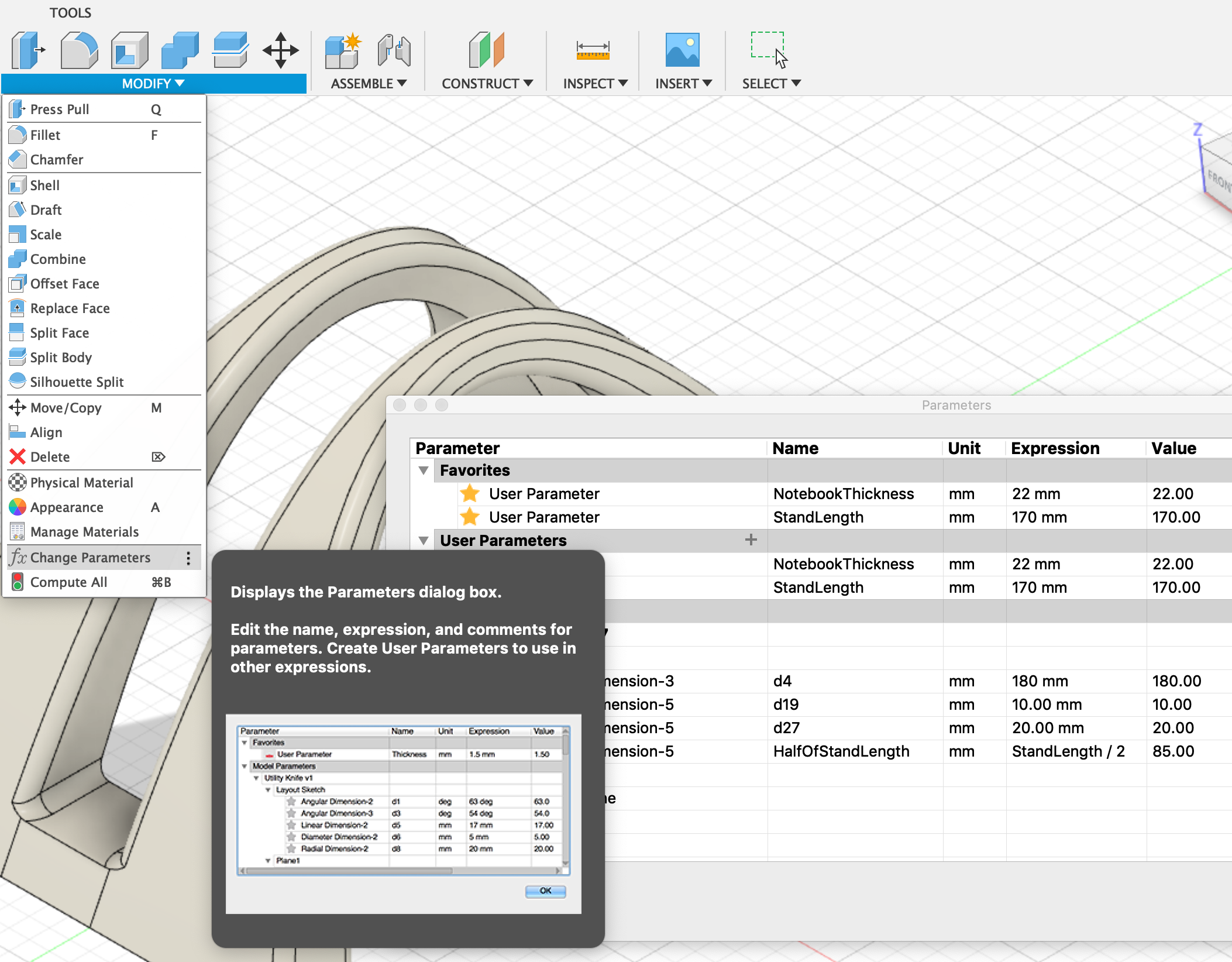Click the New Component icon under ASSEMBLE

(x=342, y=50)
